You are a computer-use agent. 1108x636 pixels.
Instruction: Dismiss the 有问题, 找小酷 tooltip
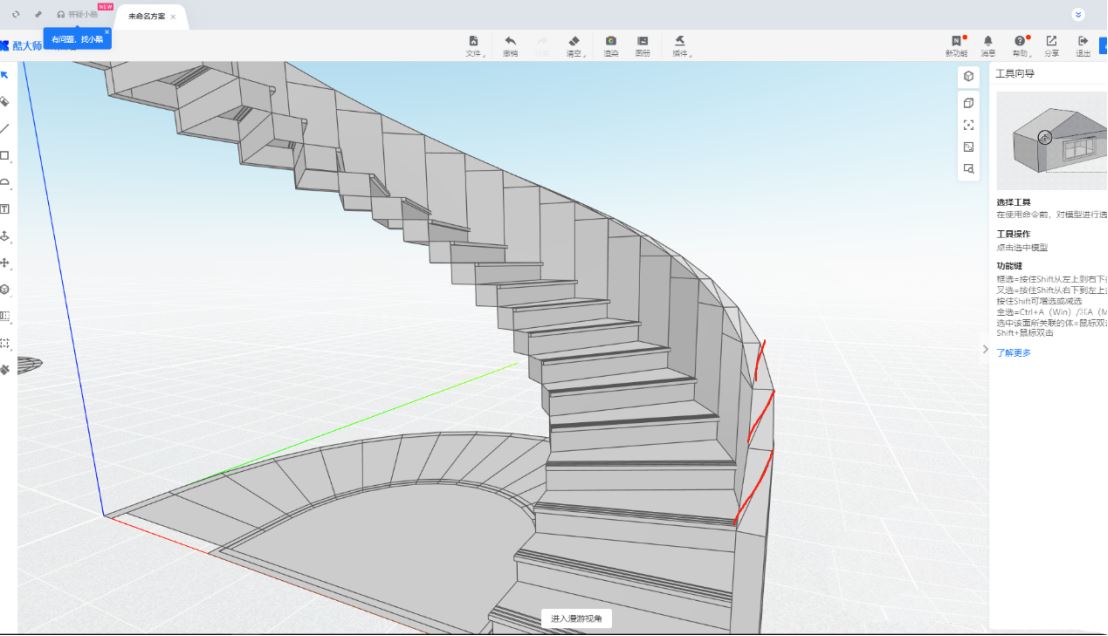107,32
